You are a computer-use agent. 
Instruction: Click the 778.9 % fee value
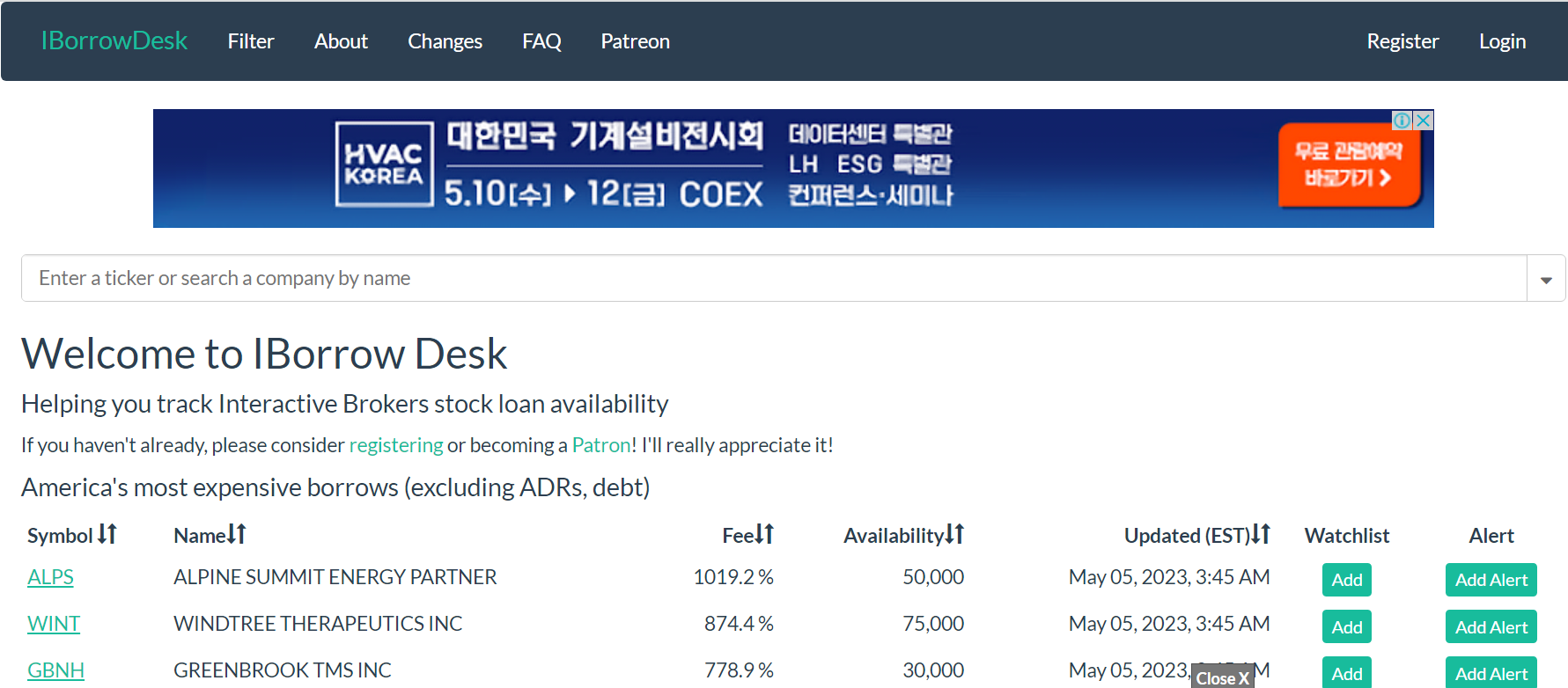(739, 670)
